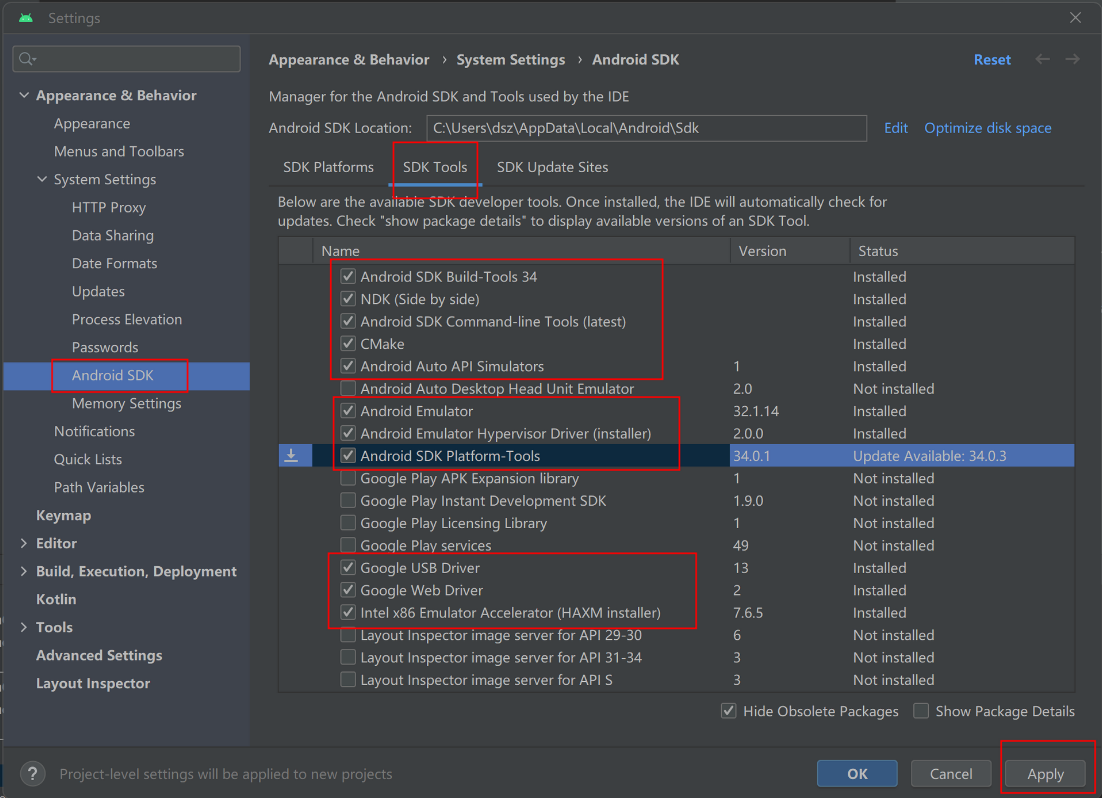Open Menus and Toolbars settings
Image resolution: width=1102 pixels, height=799 pixels.
tap(119, 151)
